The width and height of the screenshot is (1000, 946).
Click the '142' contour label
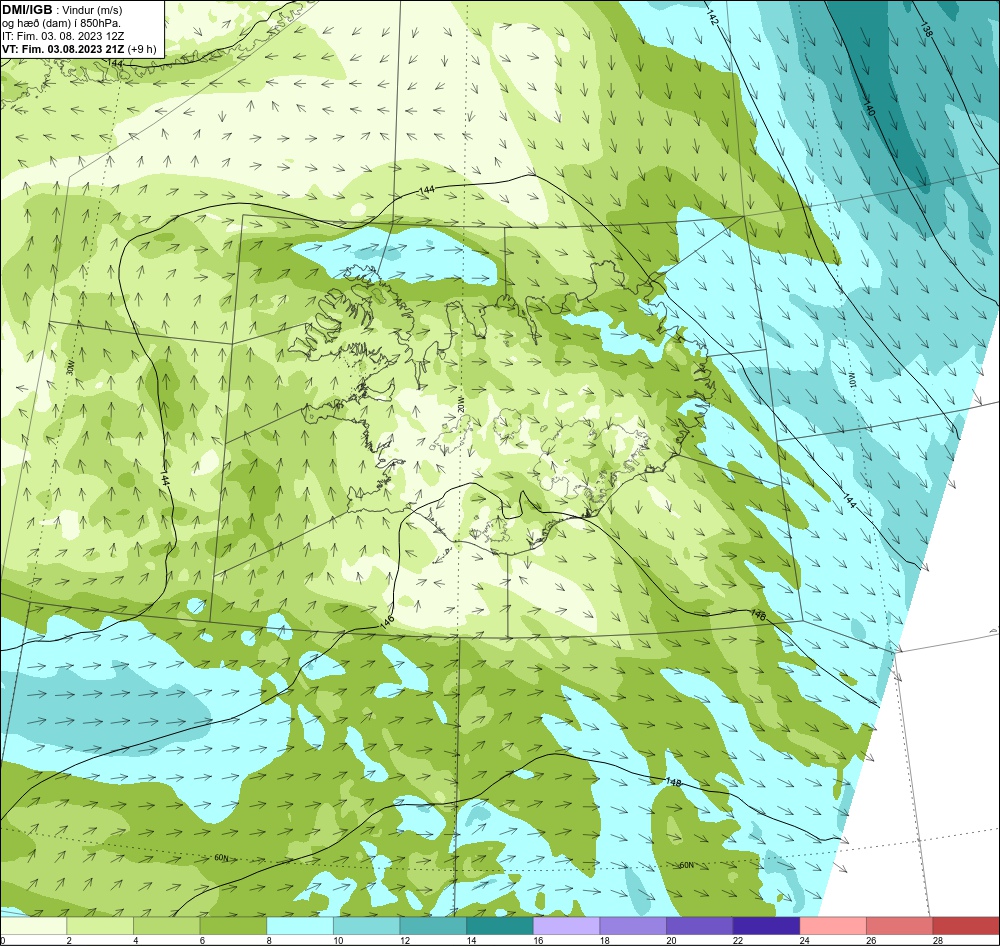[x=712, y=18]
